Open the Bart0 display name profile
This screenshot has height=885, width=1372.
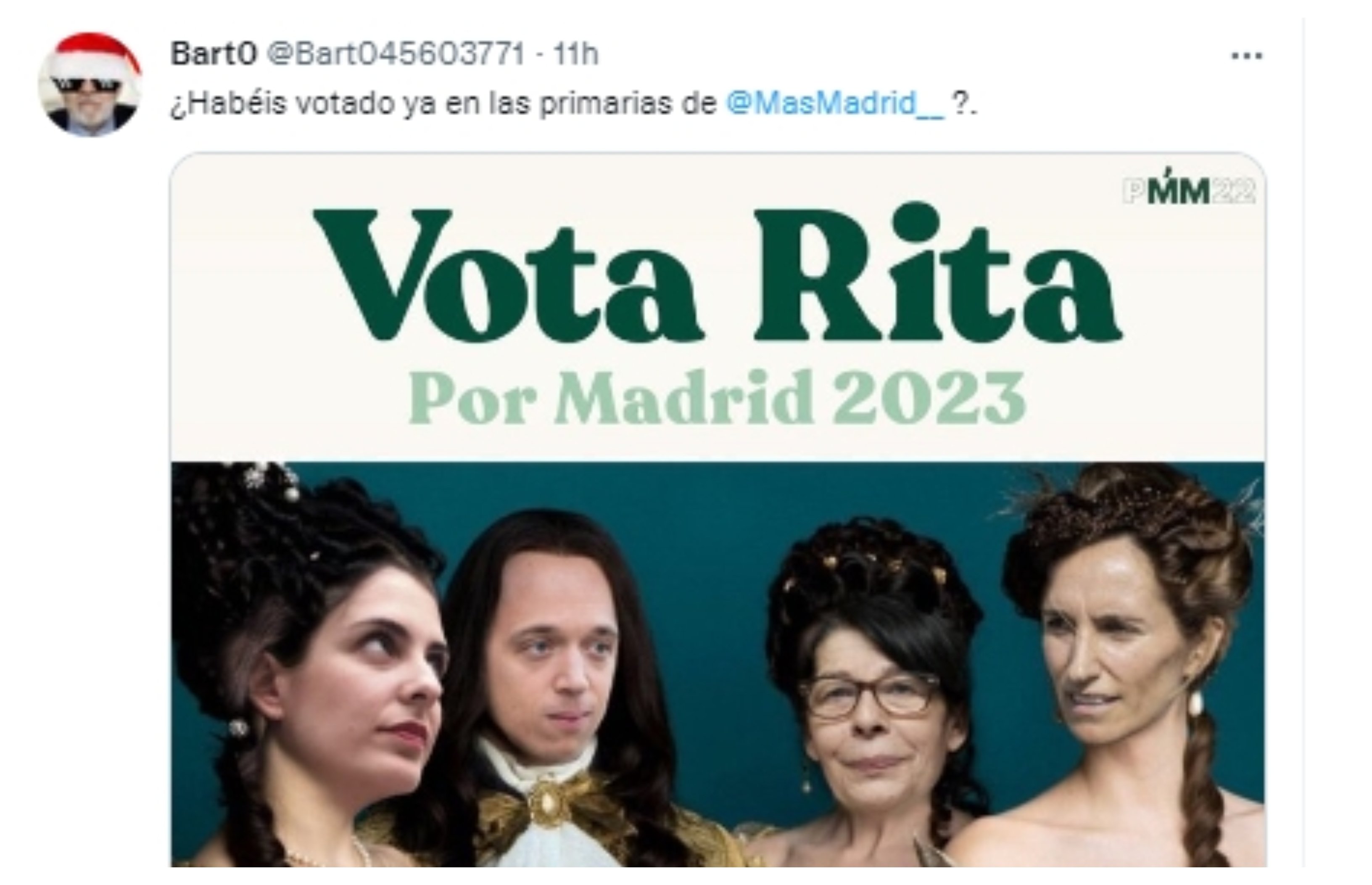tap(213, 55)
